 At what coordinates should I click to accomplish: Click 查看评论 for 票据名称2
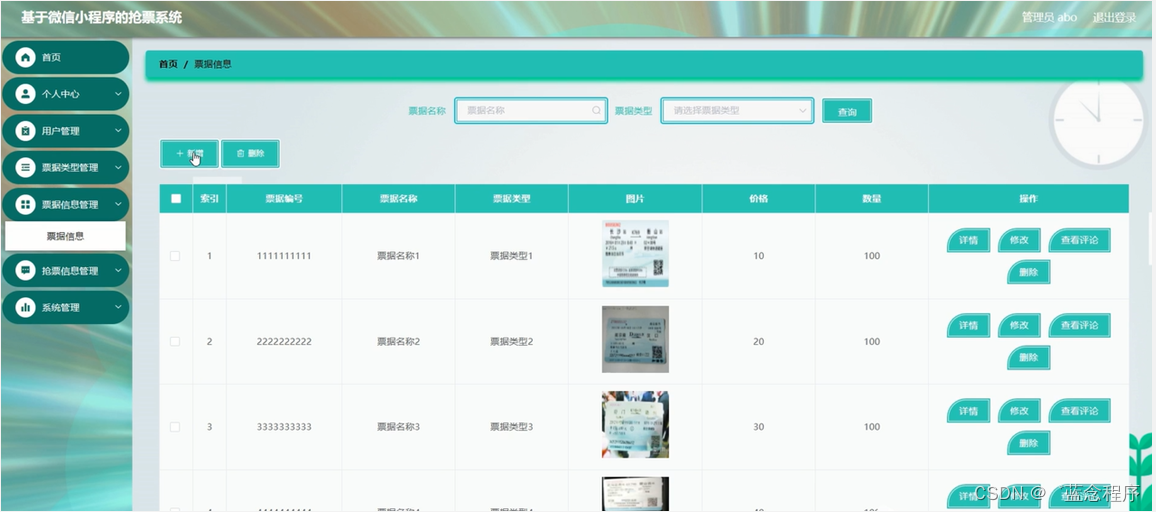pyautogui.click(x=1079, y=325)
